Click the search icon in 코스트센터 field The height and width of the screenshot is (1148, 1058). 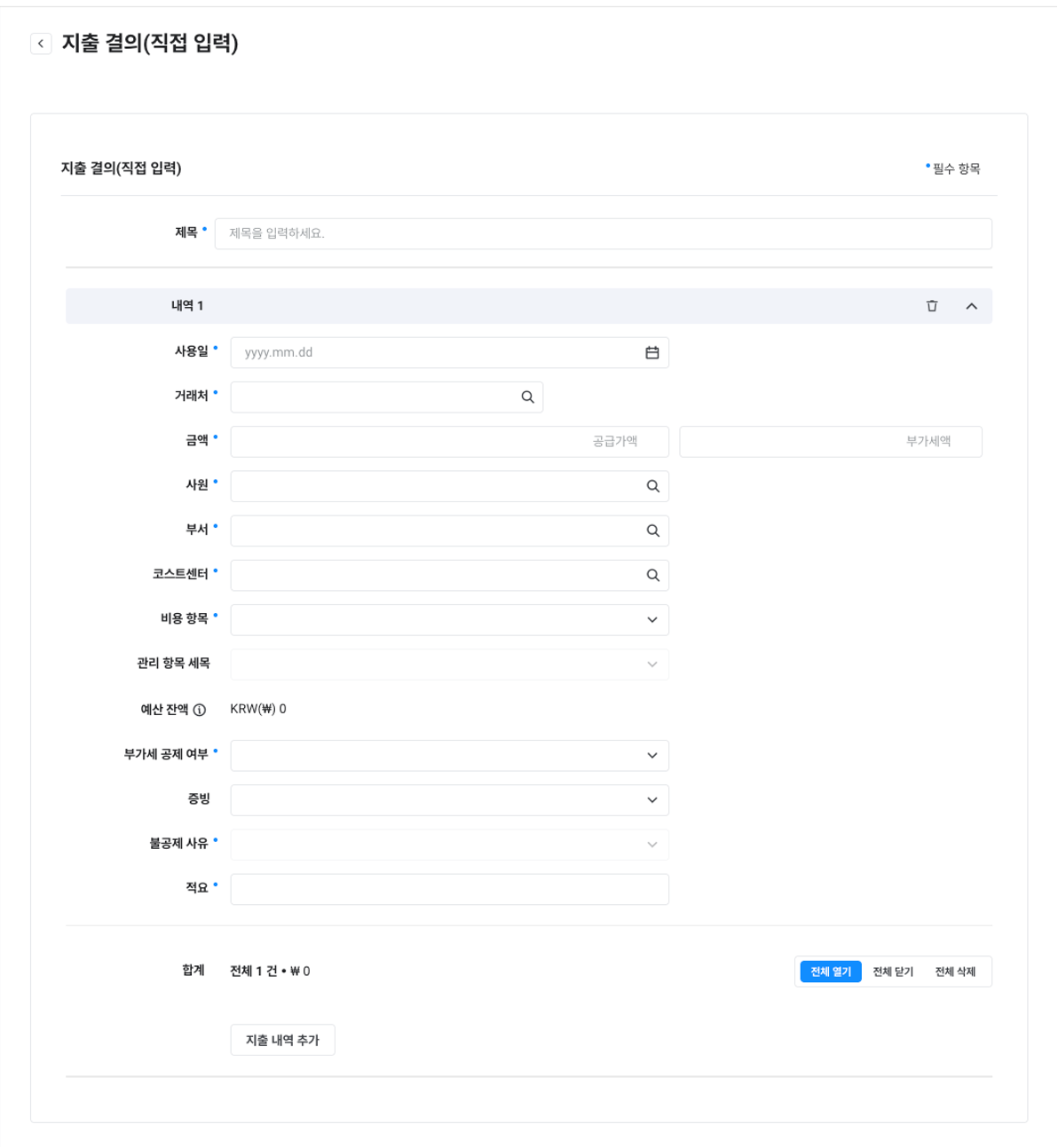pos(652,575)
